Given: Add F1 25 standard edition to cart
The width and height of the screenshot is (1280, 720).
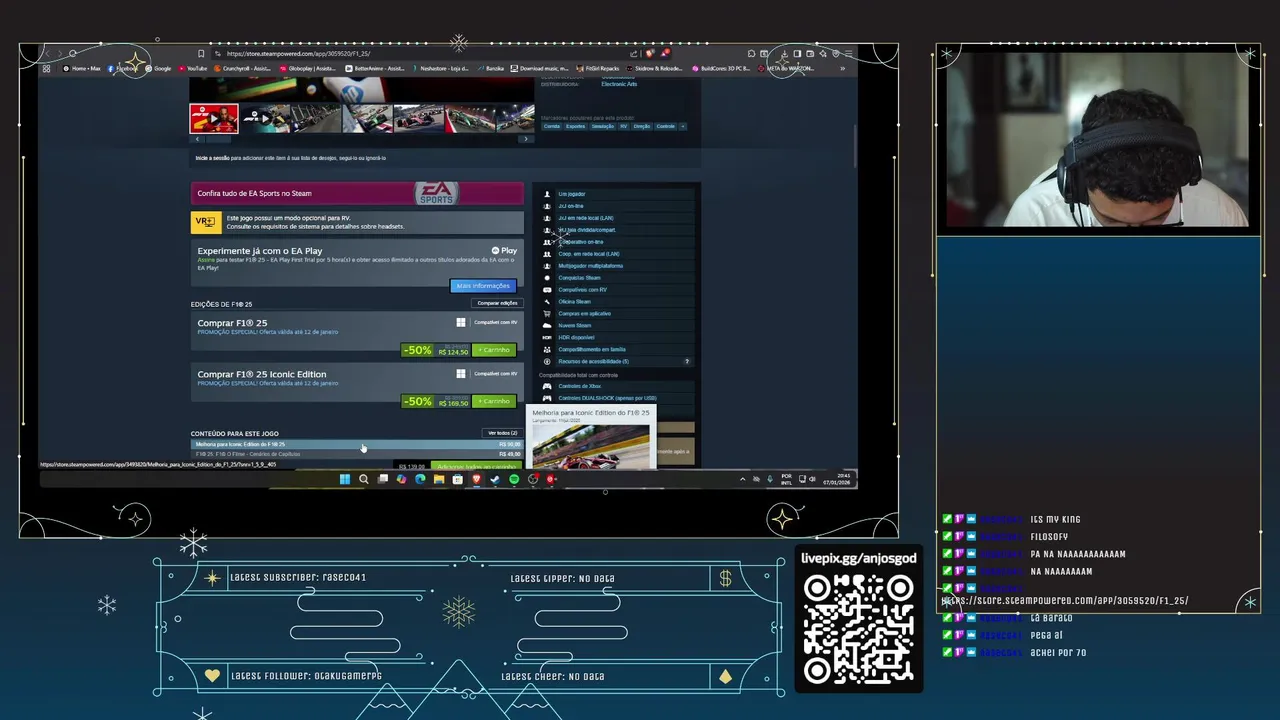Looking at the screenshot, I should [x=494, y=350].
